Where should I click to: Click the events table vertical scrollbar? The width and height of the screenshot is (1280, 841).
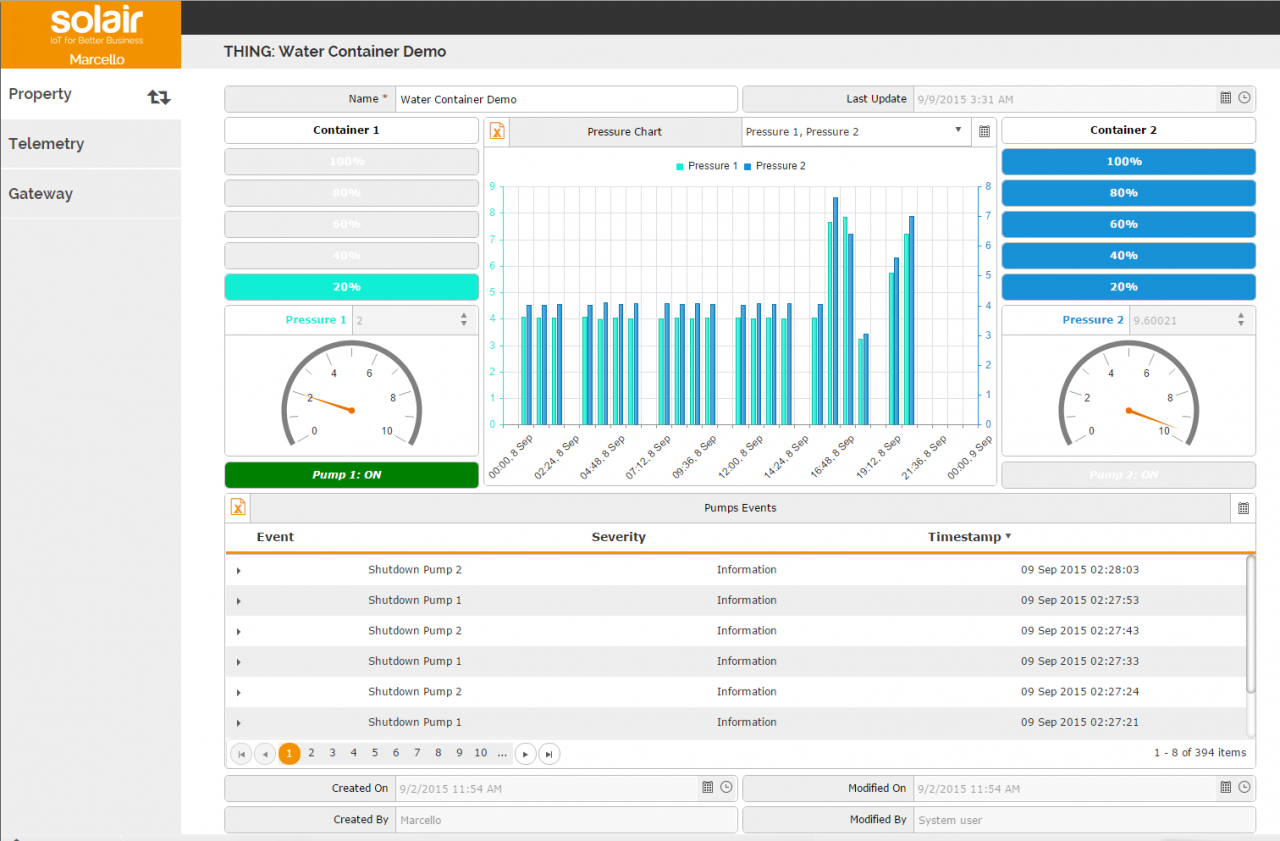click(1251, 624)
